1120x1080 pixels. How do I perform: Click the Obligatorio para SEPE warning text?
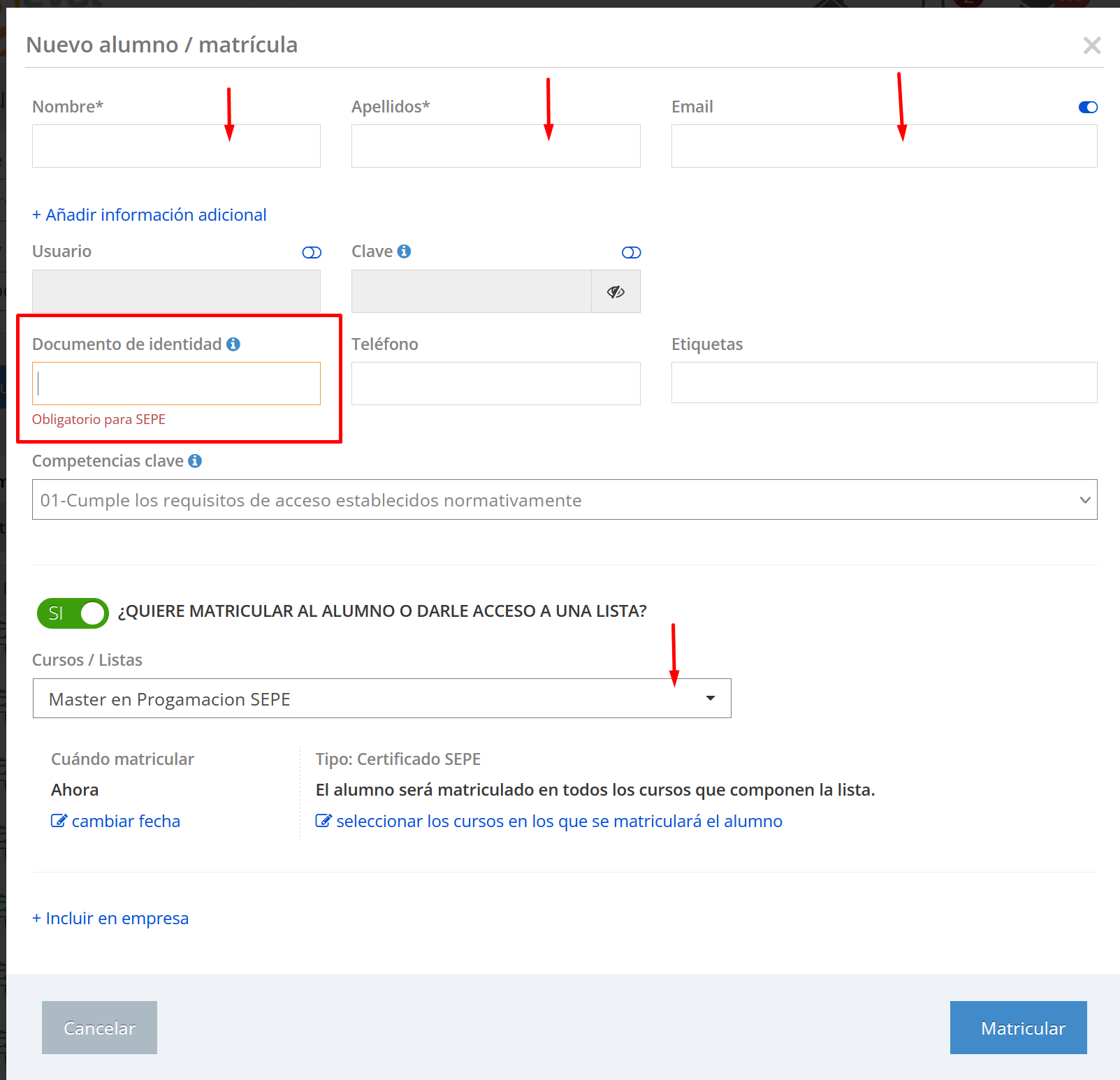99,419
